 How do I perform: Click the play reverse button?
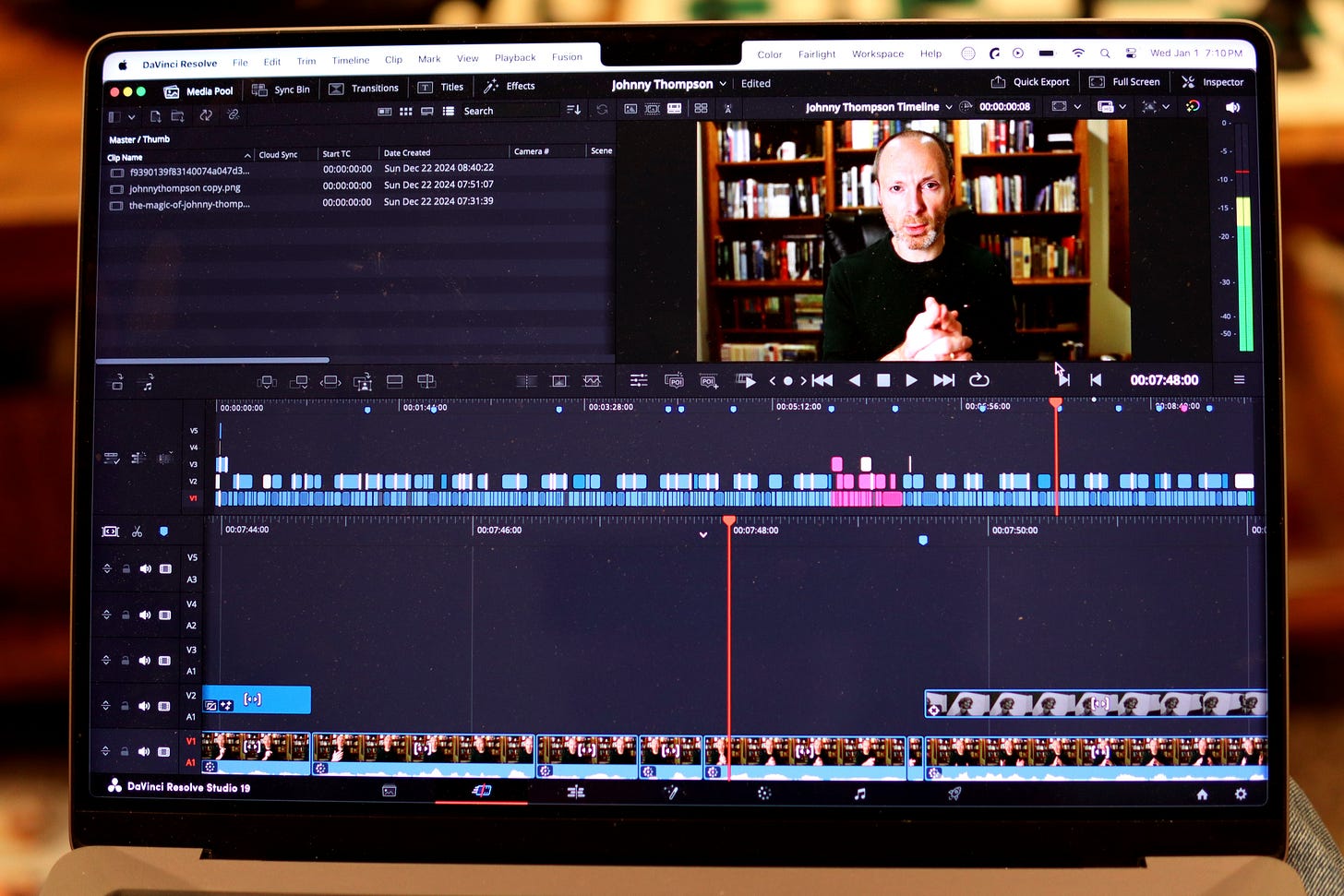(854, 380)
